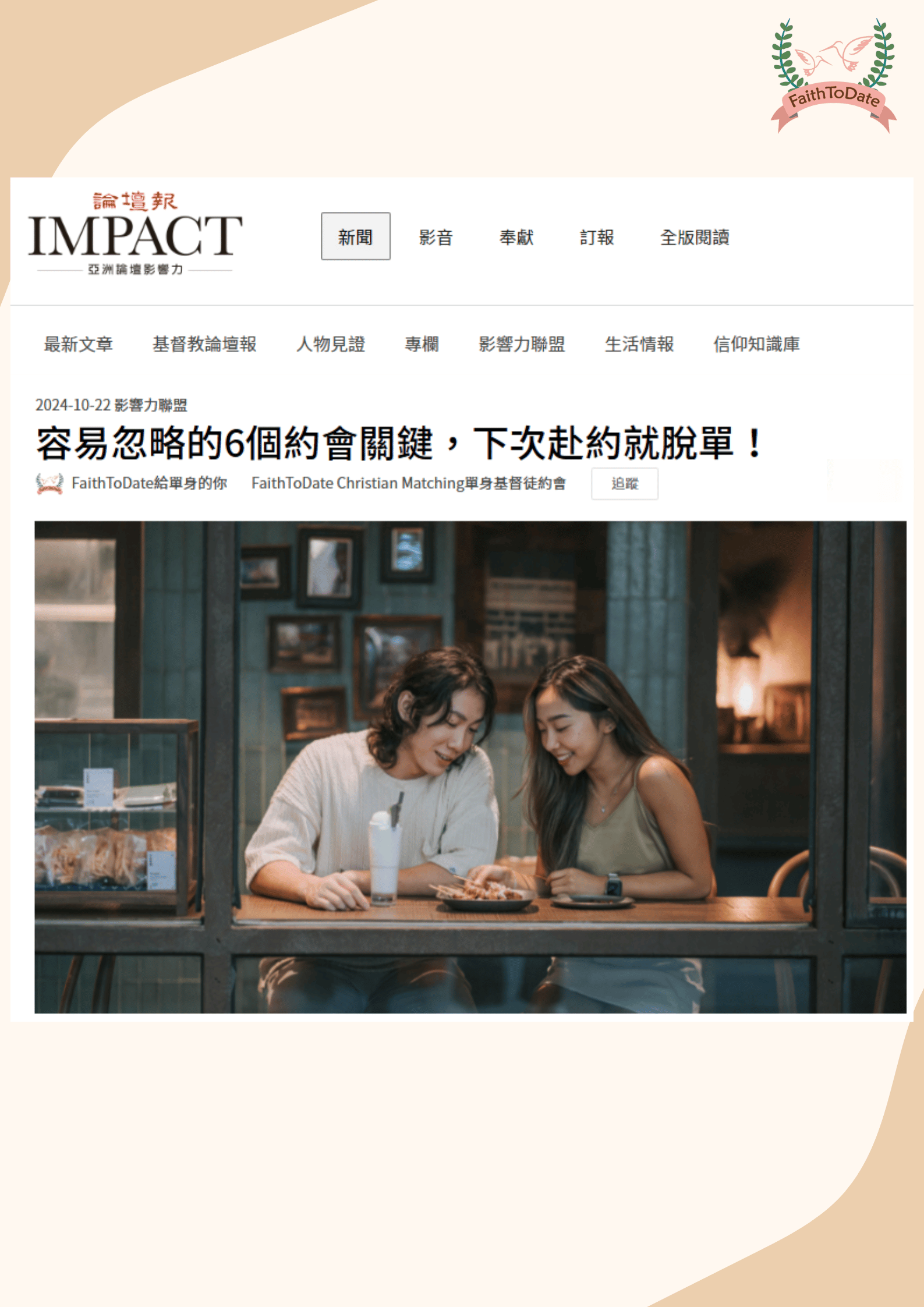The width and height of the screenshot is (924, 1307).
Task: Open 影響力聯盟 in the category bar
Action: 522,344
